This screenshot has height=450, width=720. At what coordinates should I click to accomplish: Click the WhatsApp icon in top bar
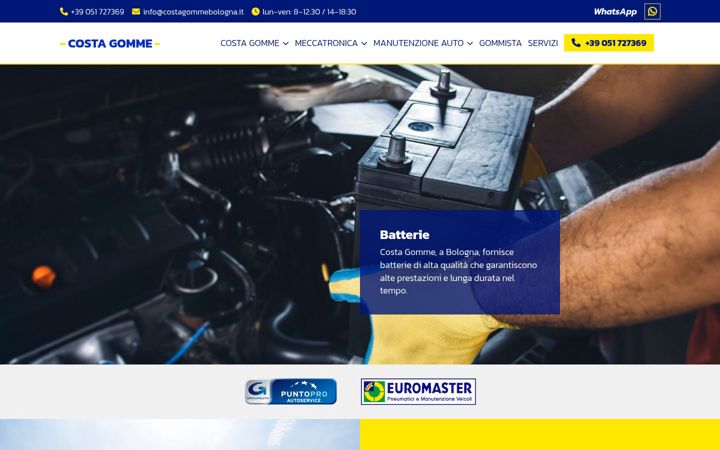tap(652, 11)
